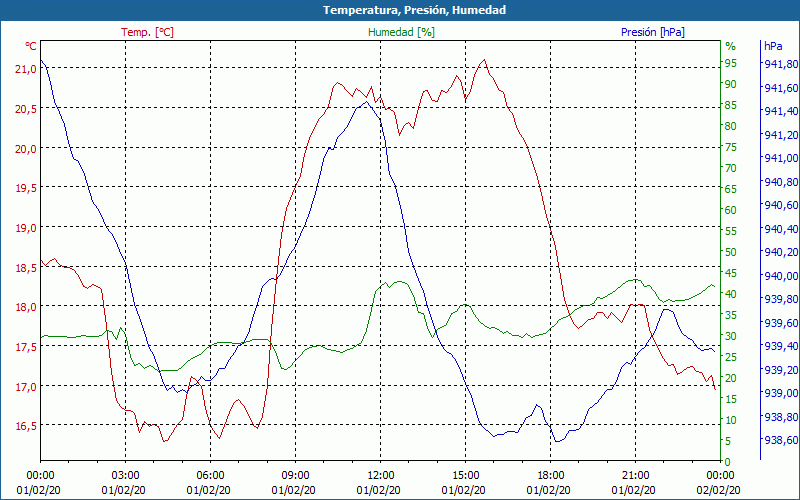Click the 18,5 temperature axis value
This screenshot has width=800, height=500.
(26, 268)
